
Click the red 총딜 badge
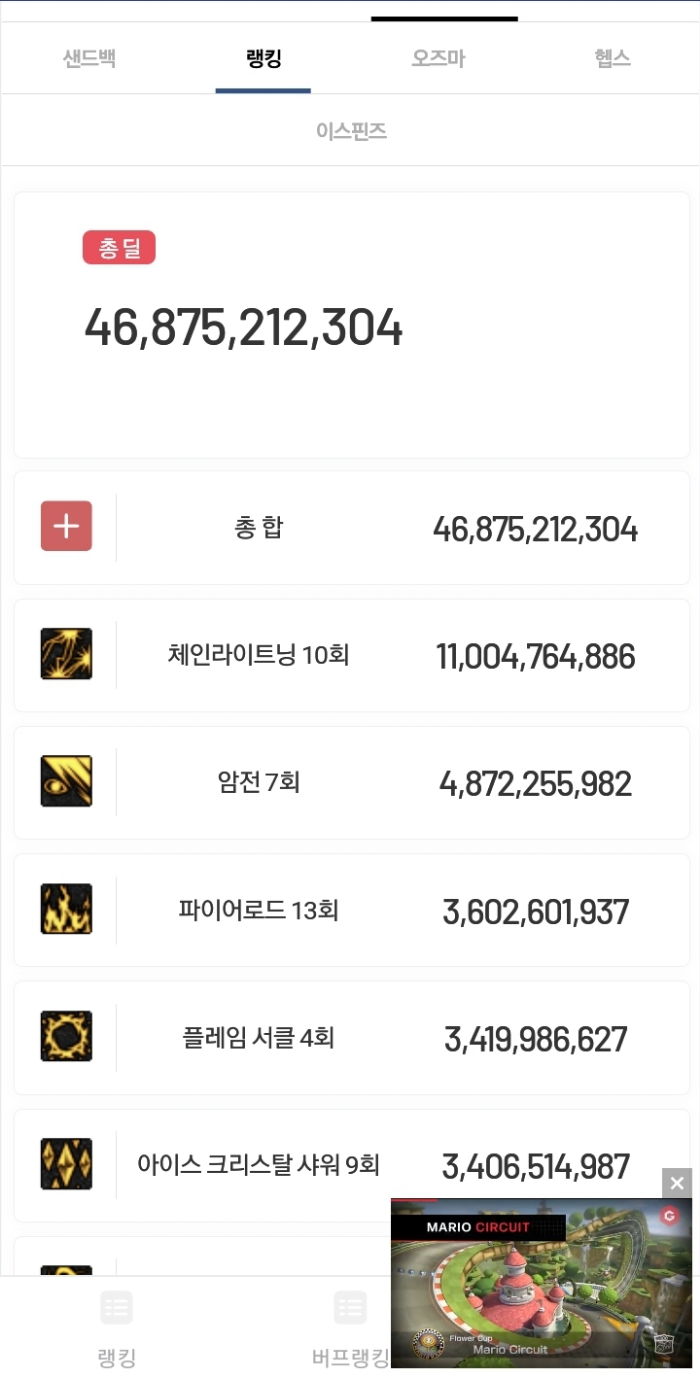click(119, 248)
